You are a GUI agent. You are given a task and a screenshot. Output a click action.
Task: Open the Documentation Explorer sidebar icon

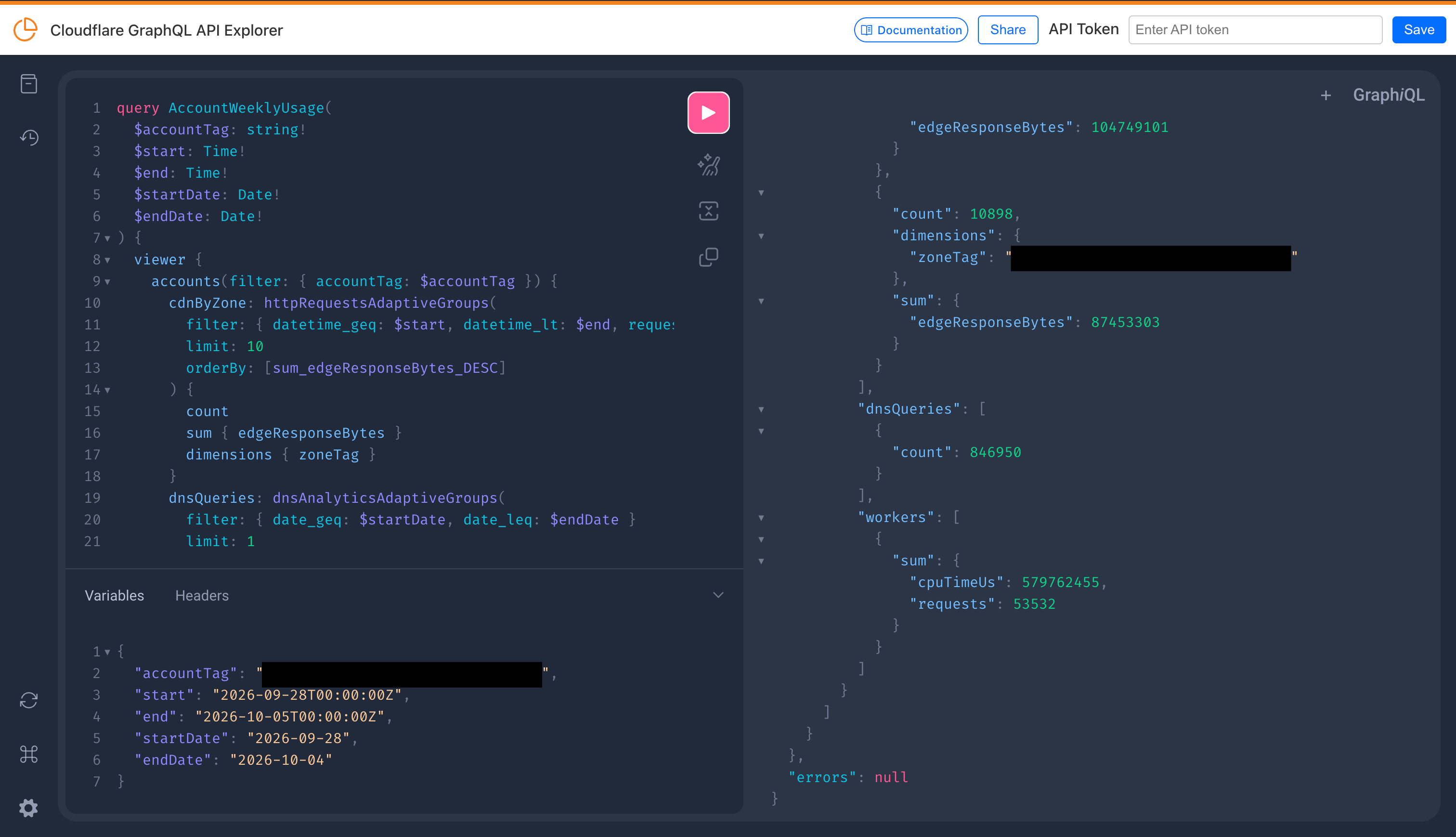pos(29,84)
